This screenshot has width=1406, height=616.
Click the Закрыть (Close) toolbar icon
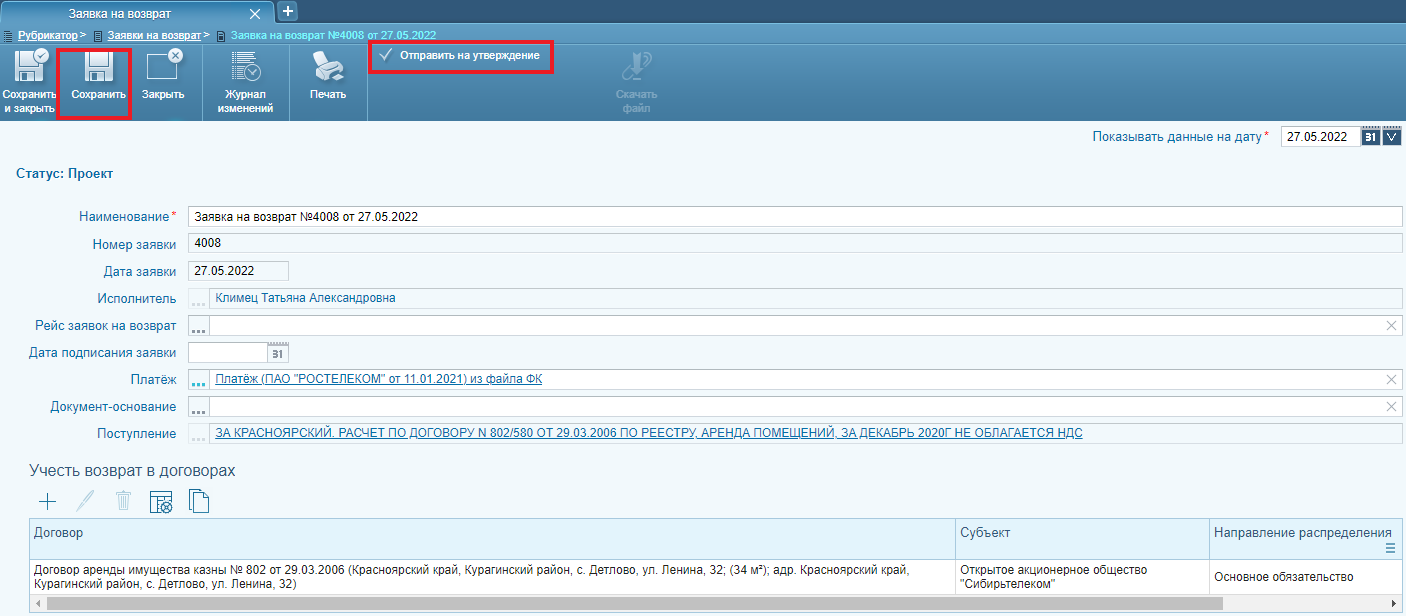162,70
